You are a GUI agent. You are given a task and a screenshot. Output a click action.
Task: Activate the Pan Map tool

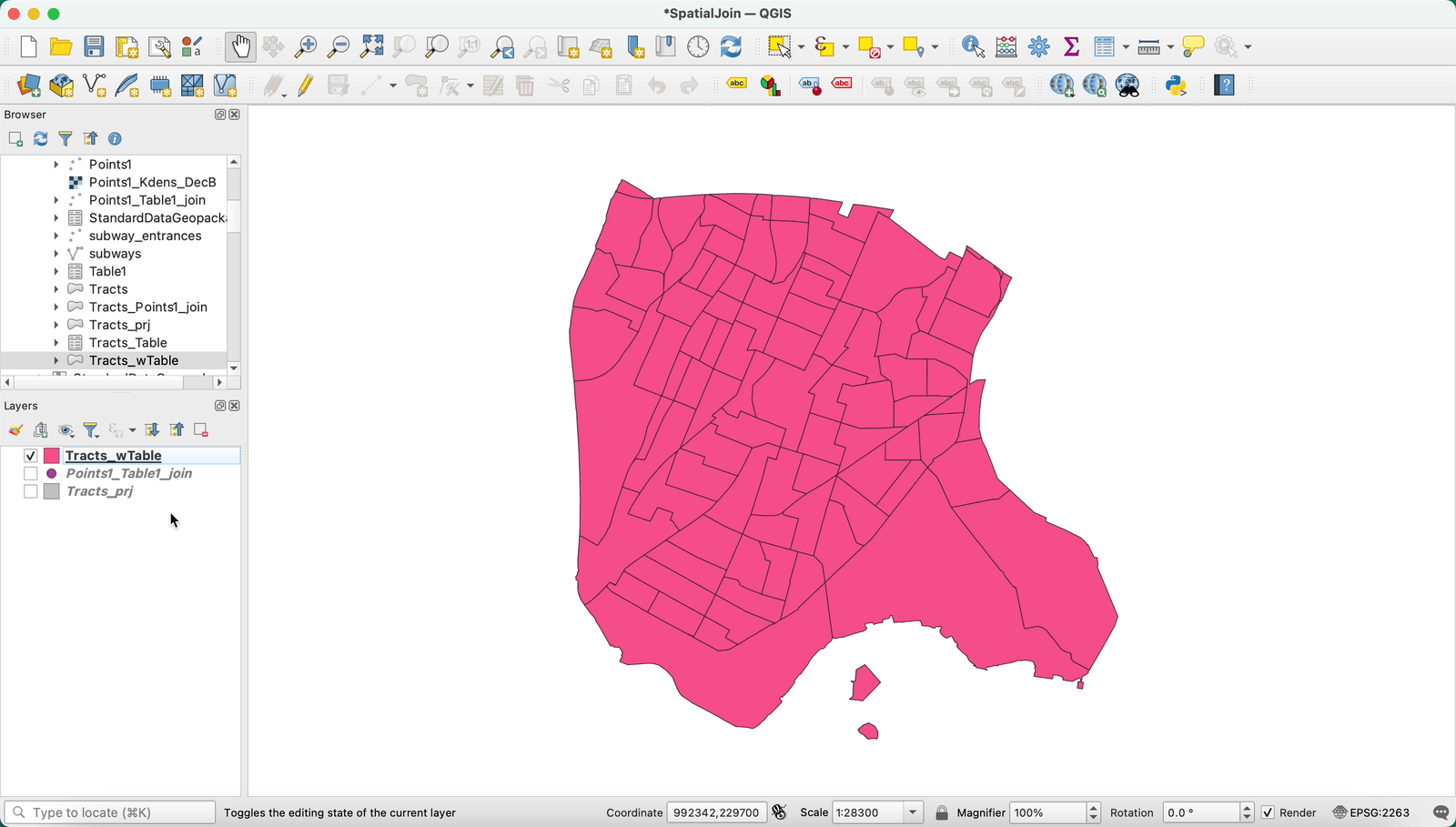[239, 45]
